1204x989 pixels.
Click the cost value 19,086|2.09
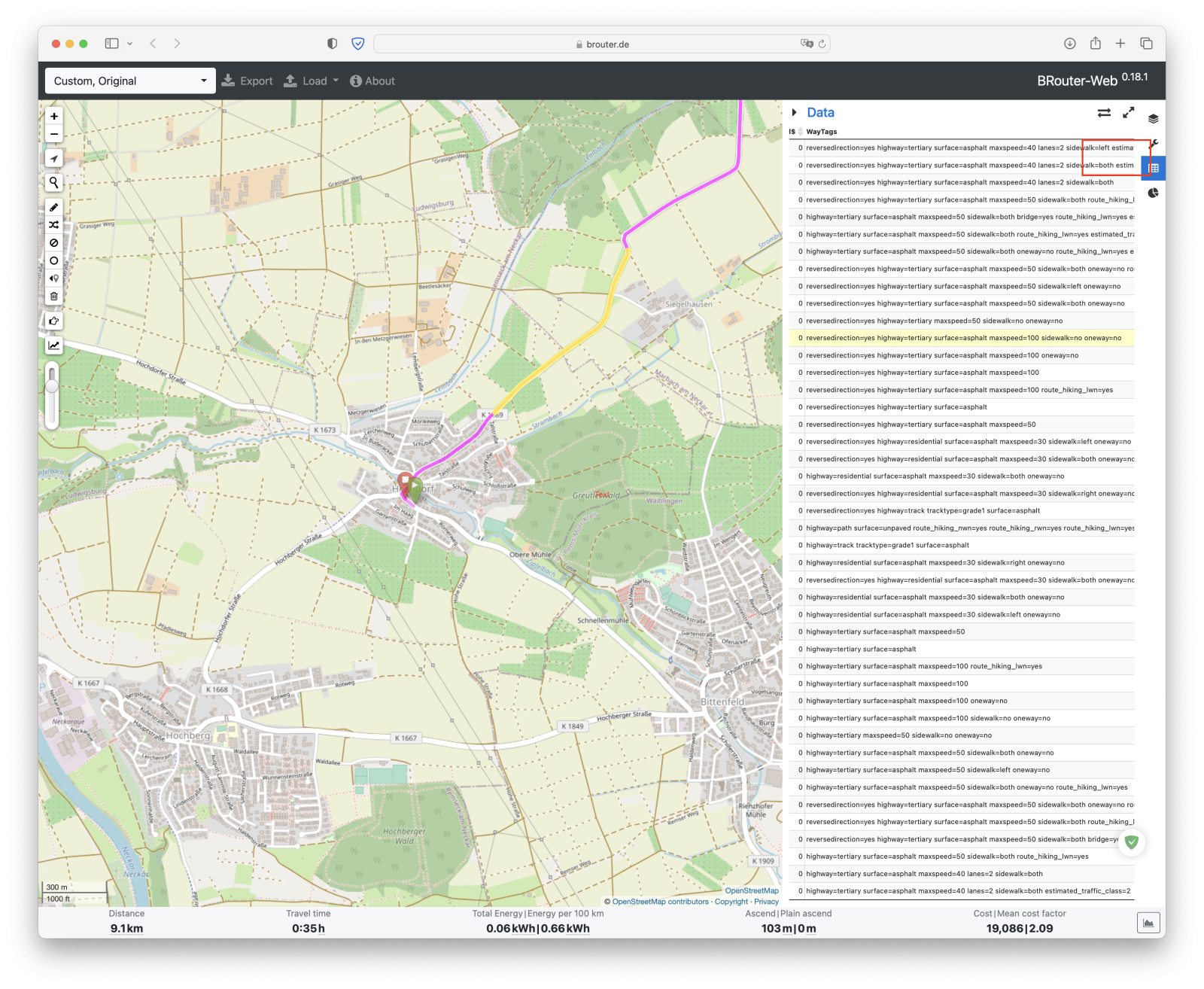click(x=1020, y=928)
